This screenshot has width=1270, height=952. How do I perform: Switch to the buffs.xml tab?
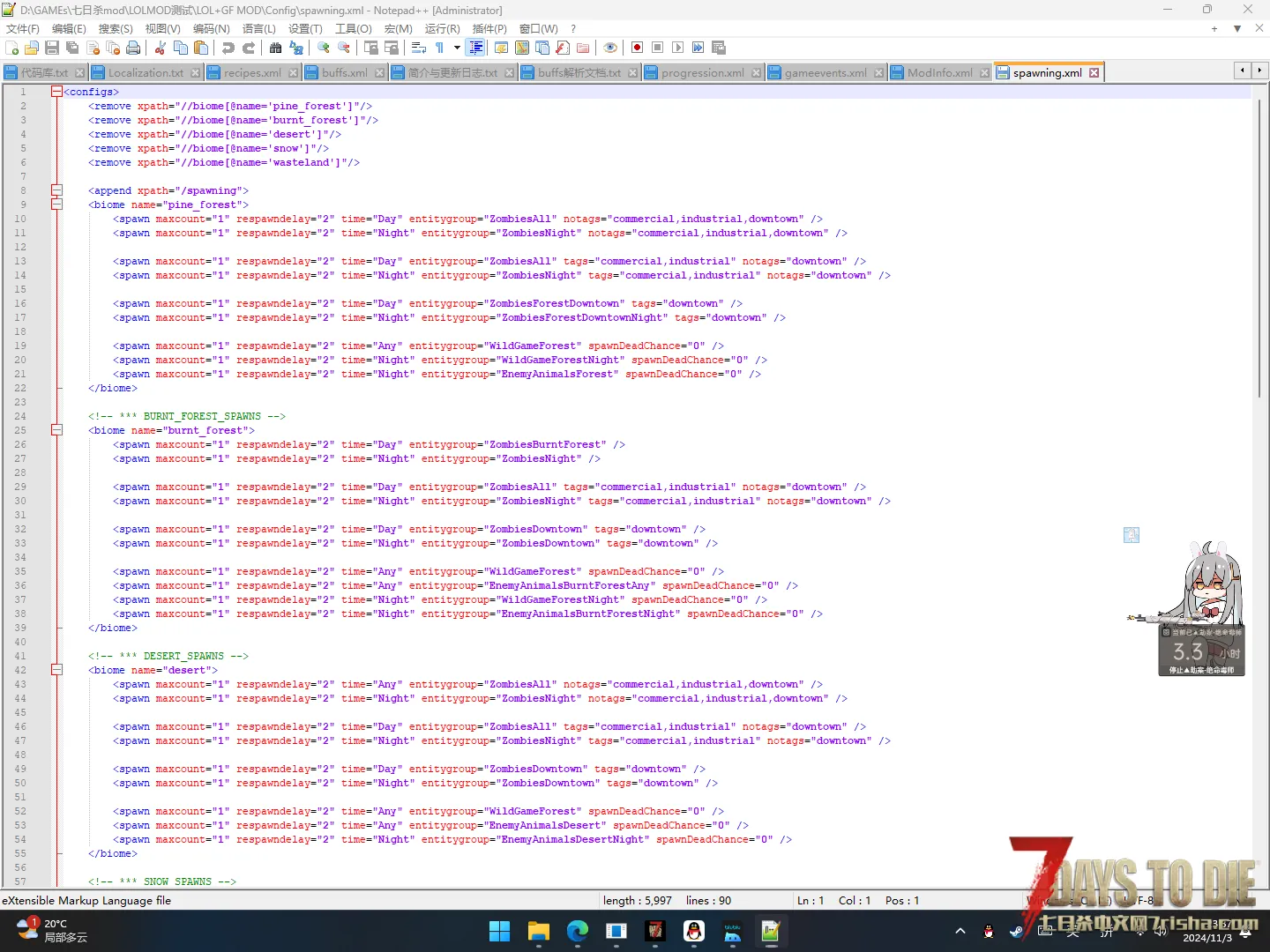[x=344, y=72]
